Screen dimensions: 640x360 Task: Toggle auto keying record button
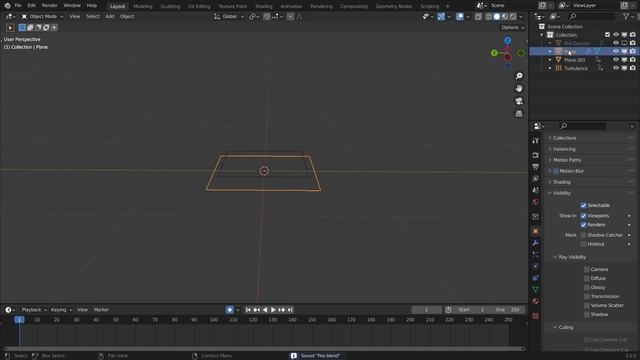230,310
